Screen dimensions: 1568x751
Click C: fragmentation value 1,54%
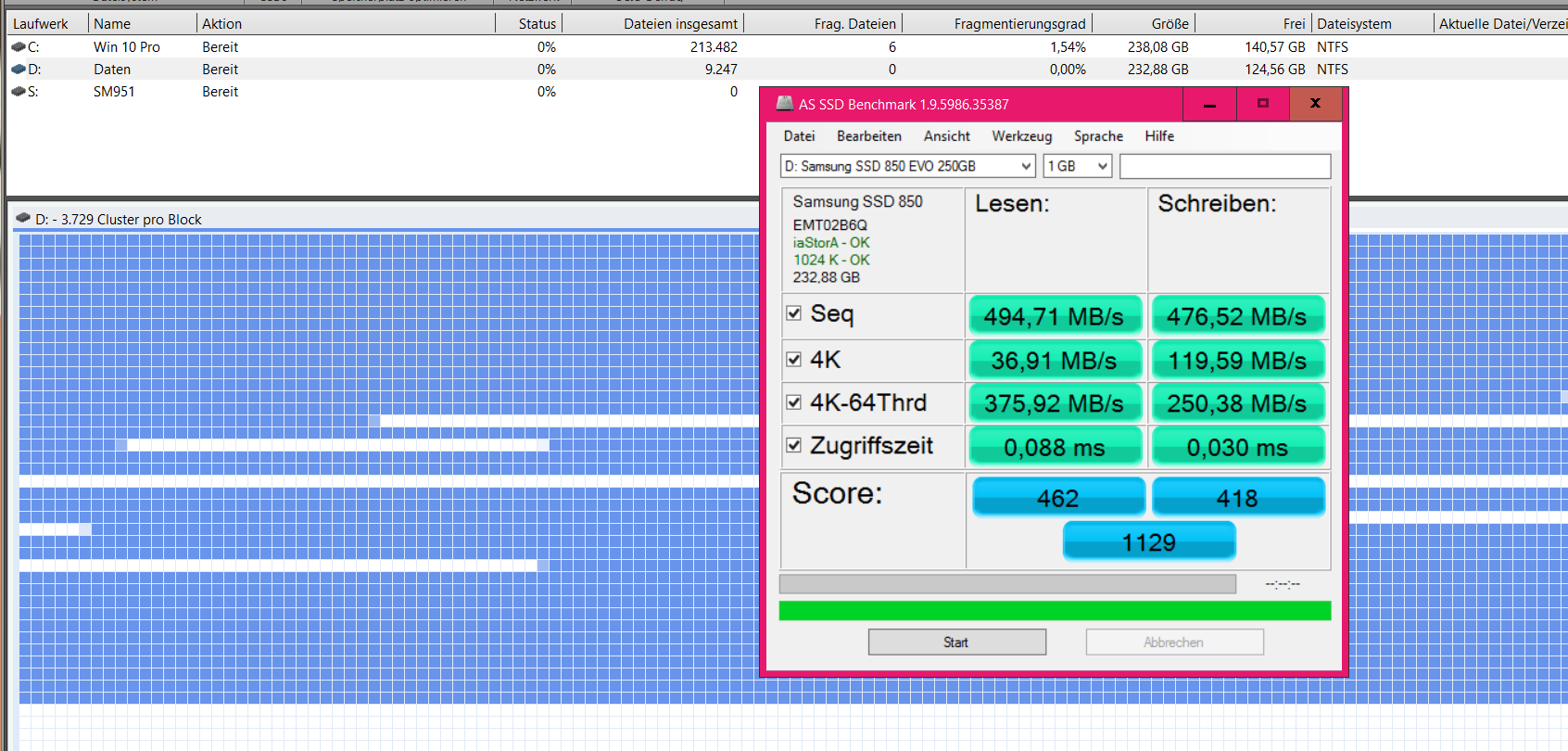(x=1068, y=46)
